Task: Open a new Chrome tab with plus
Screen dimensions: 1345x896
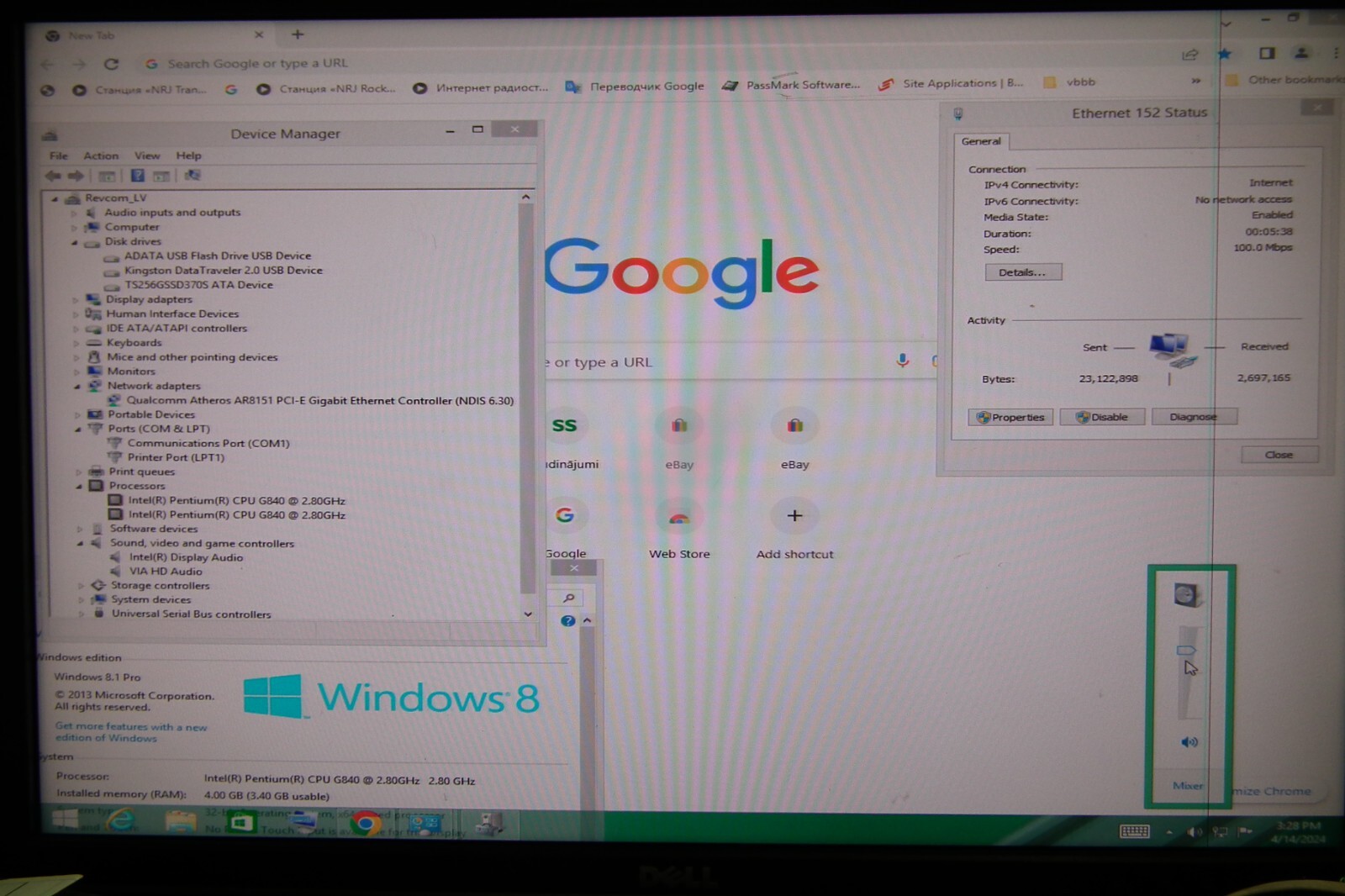Action: (298, 34)
